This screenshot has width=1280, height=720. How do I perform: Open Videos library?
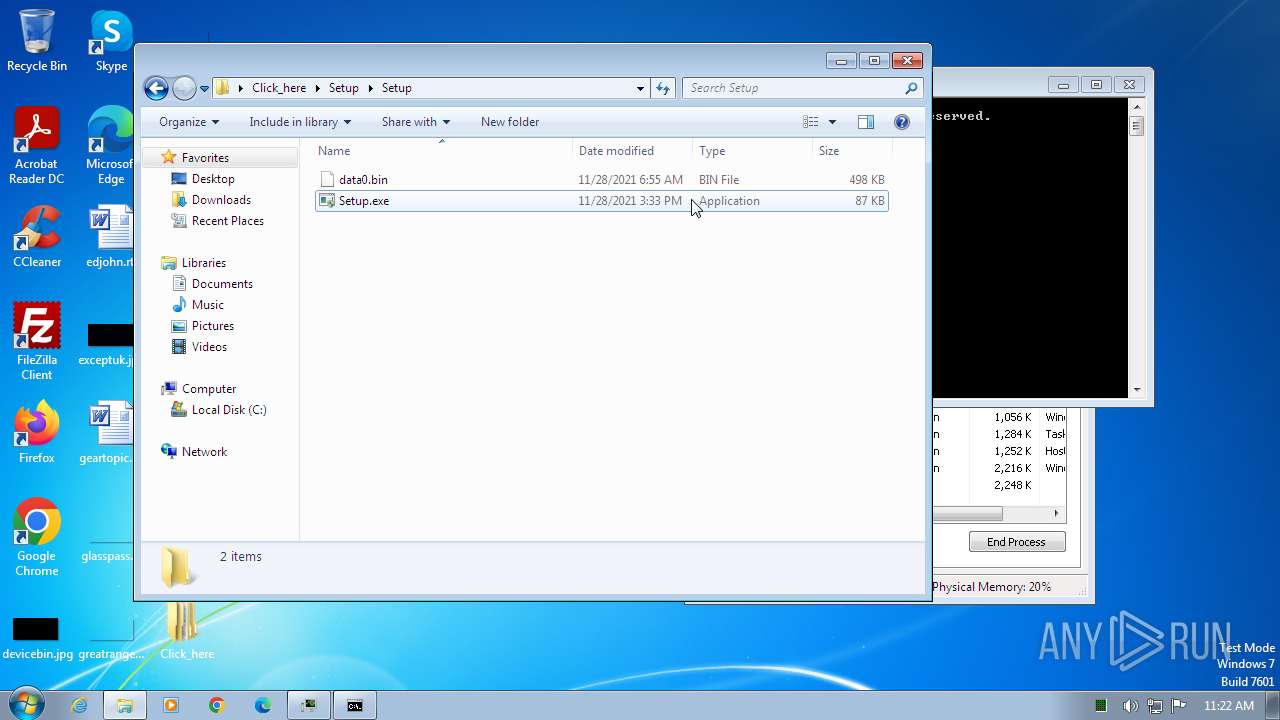tap(209, 347)
